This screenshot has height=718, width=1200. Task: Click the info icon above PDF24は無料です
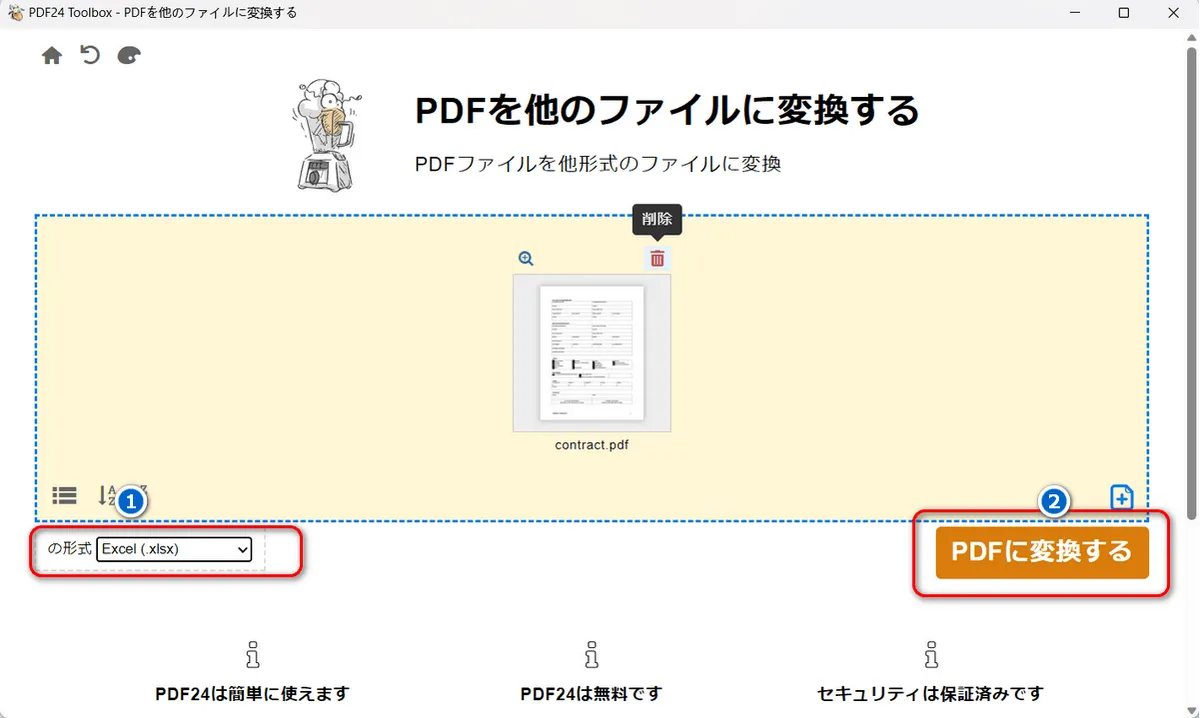592,656
